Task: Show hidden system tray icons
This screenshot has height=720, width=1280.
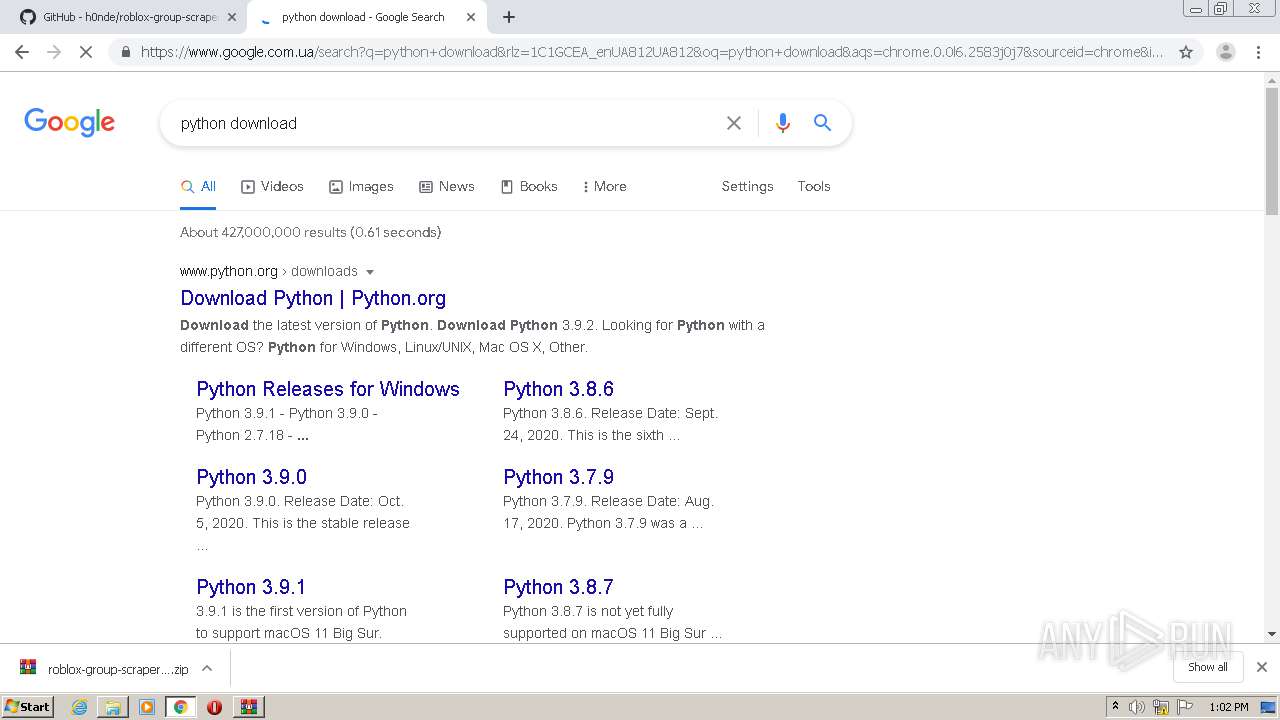Action: tap(1116, 707)
